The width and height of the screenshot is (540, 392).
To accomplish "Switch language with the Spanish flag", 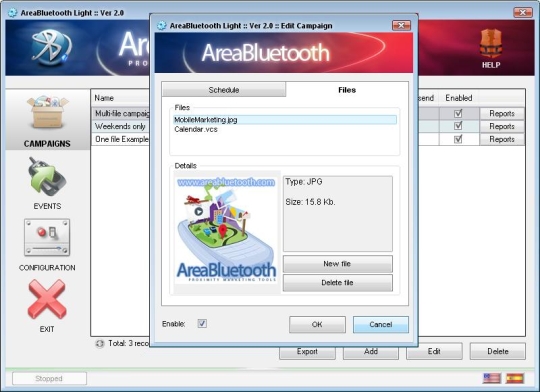I will [515, 378].
